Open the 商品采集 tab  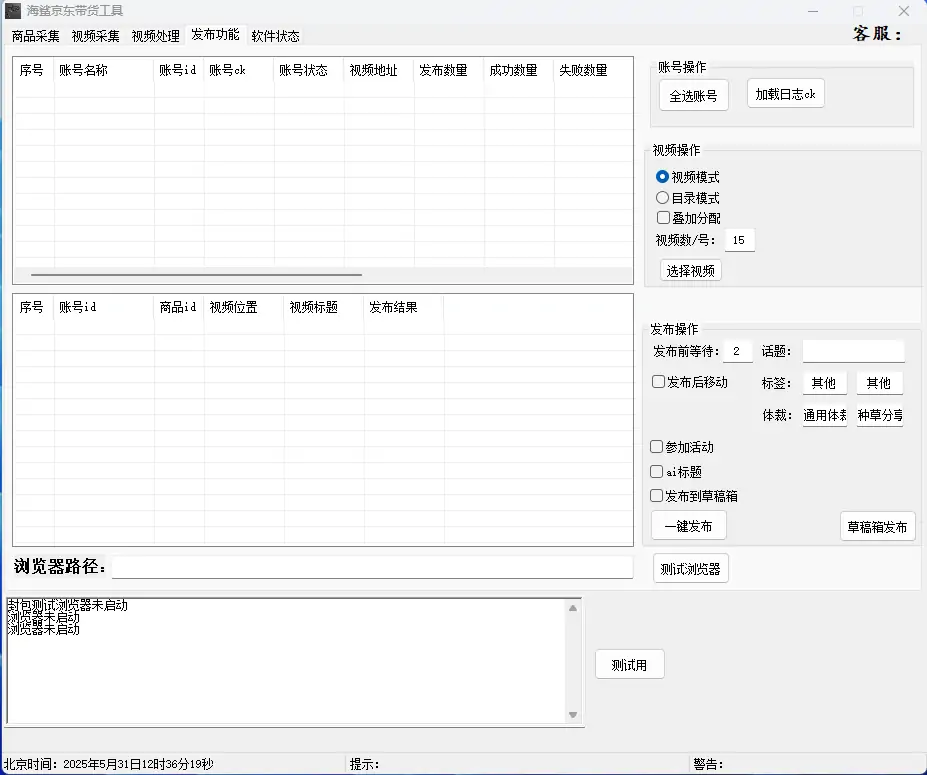[x=35, y=36]
